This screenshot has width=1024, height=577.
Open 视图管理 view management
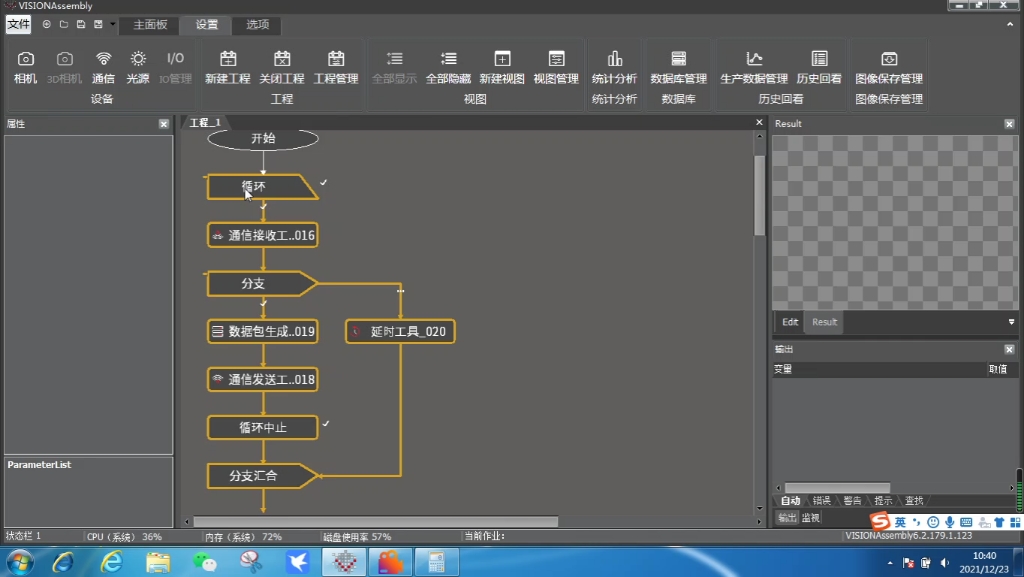pyautogui.click(x=556, y=67)
